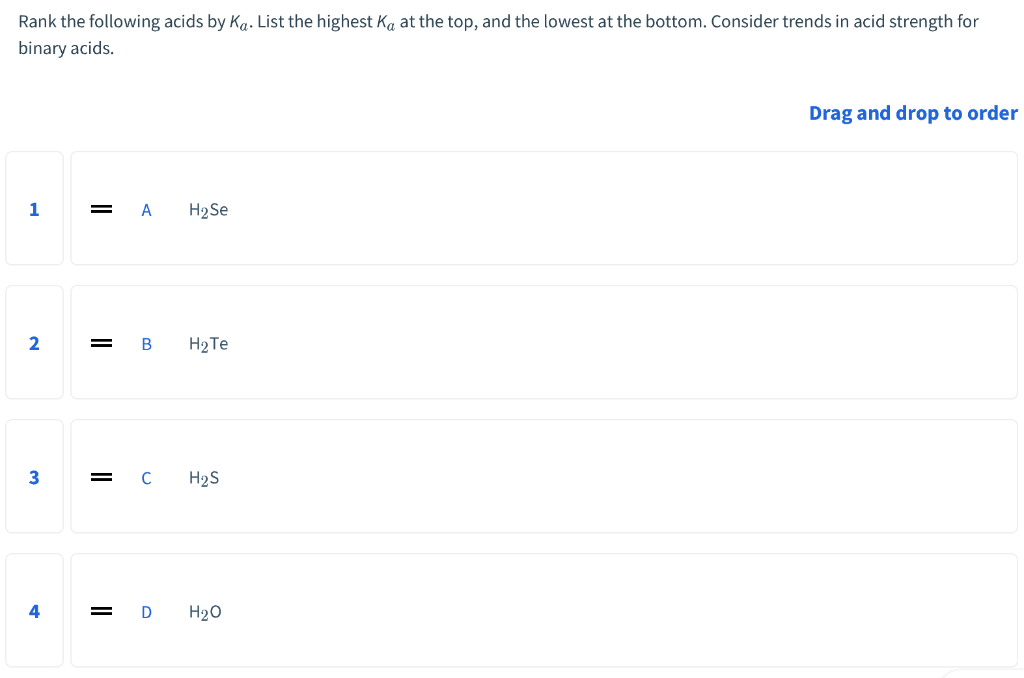Click the rank number 2 box
Screen dimensions: 1024x678
[34, 342]
